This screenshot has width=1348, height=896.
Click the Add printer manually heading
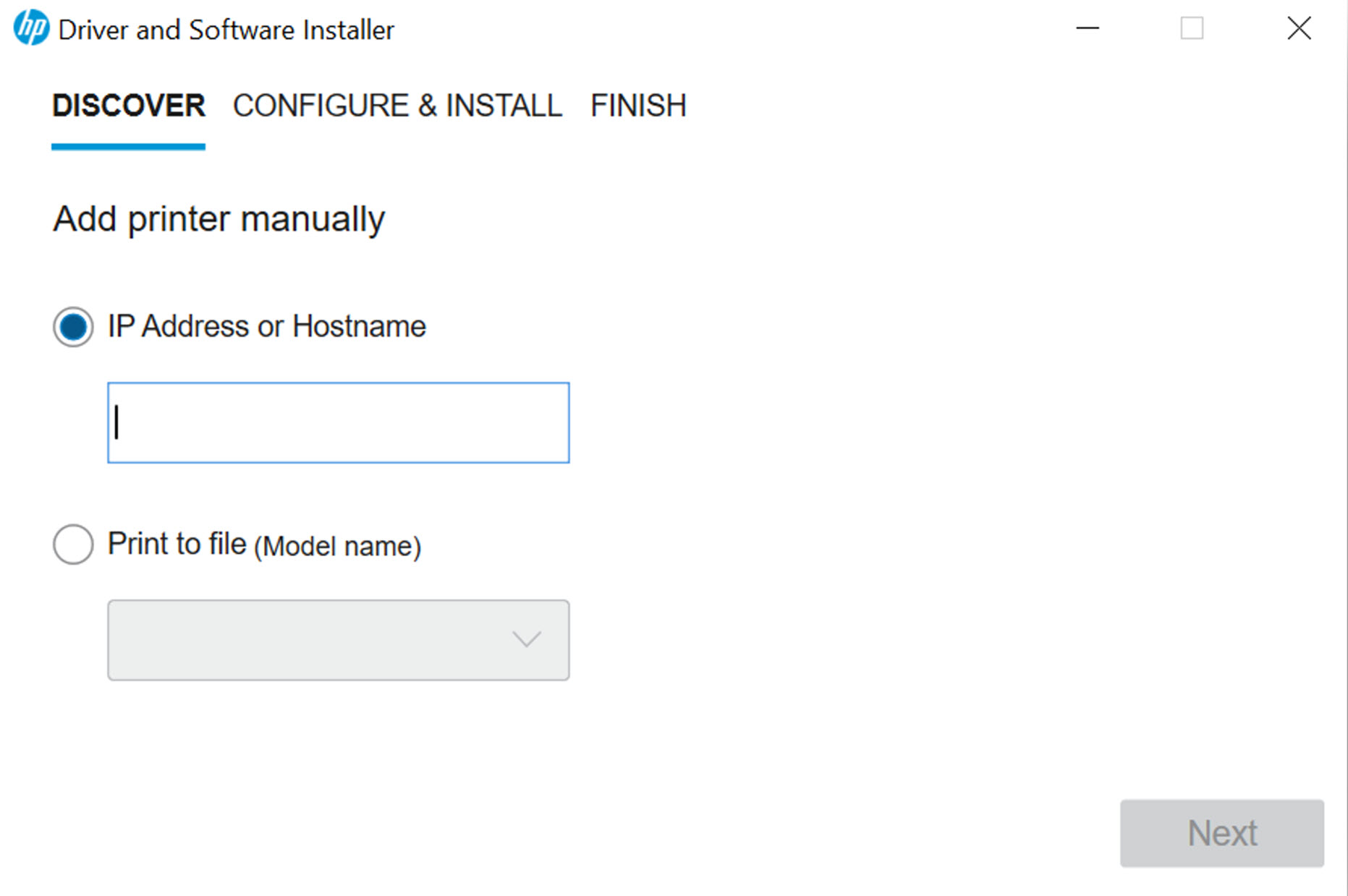tap(218, 218)
